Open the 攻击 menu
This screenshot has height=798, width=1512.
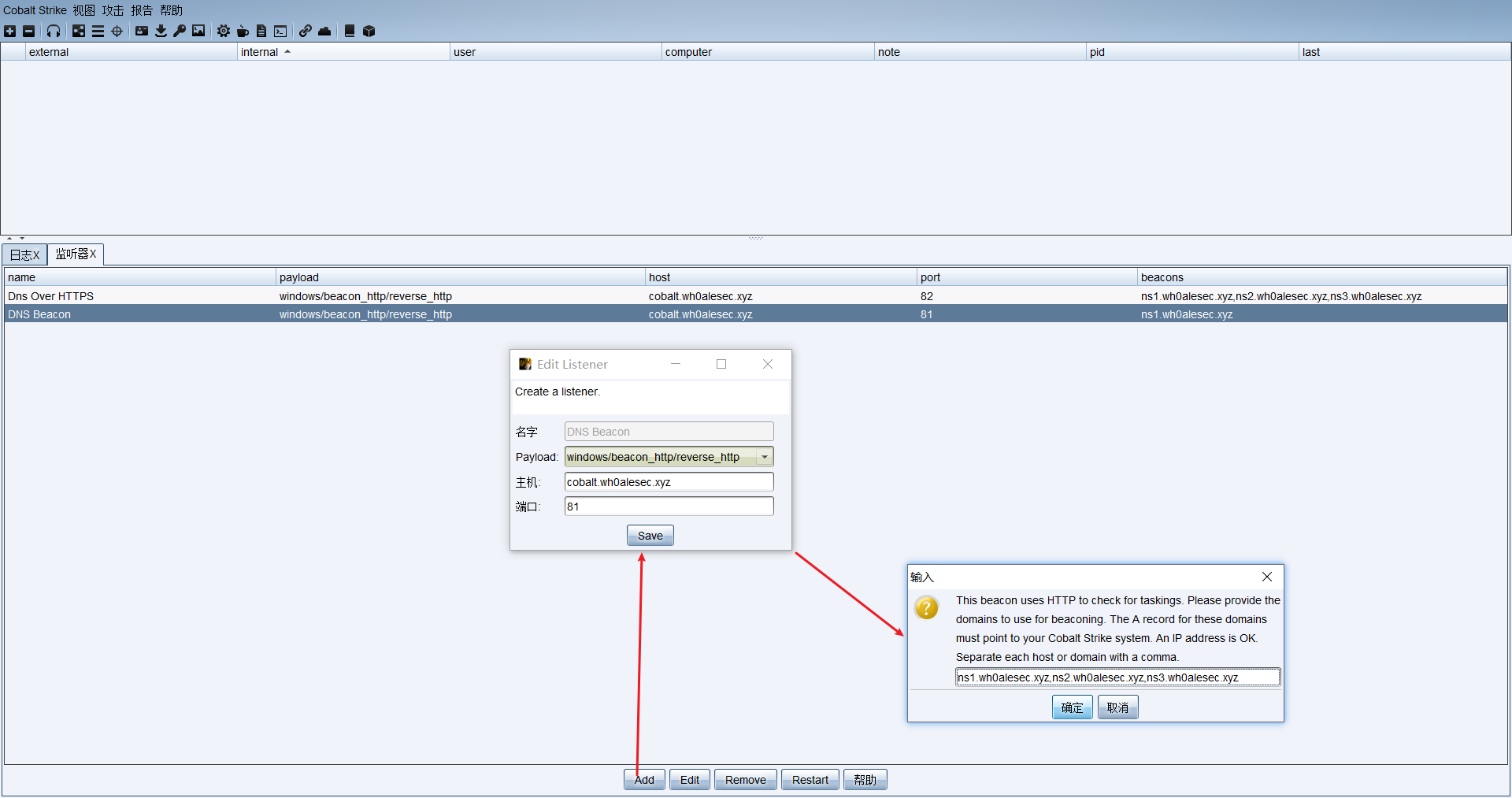[x=113, y=10]
